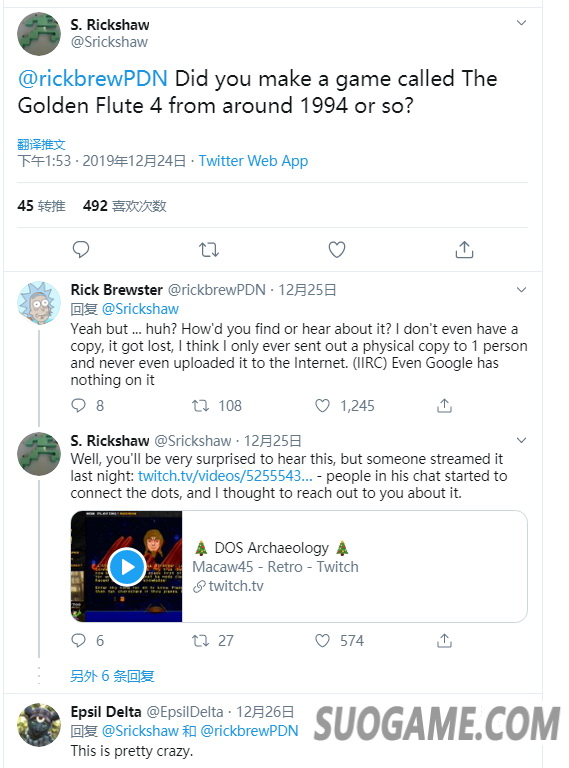The width and height of the screenshot is (569, 768).
Task: Open the twitch.tv/videos link in the reply
Action: pyautogui.click(x=225, y=476)
